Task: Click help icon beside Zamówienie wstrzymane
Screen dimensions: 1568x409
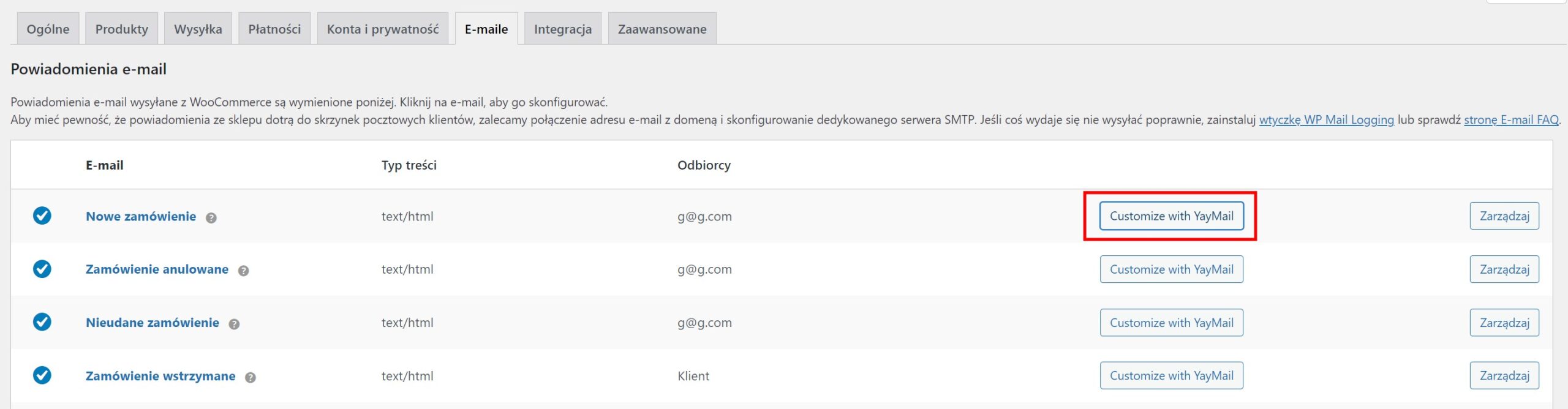Action: [x=250, y=377]
